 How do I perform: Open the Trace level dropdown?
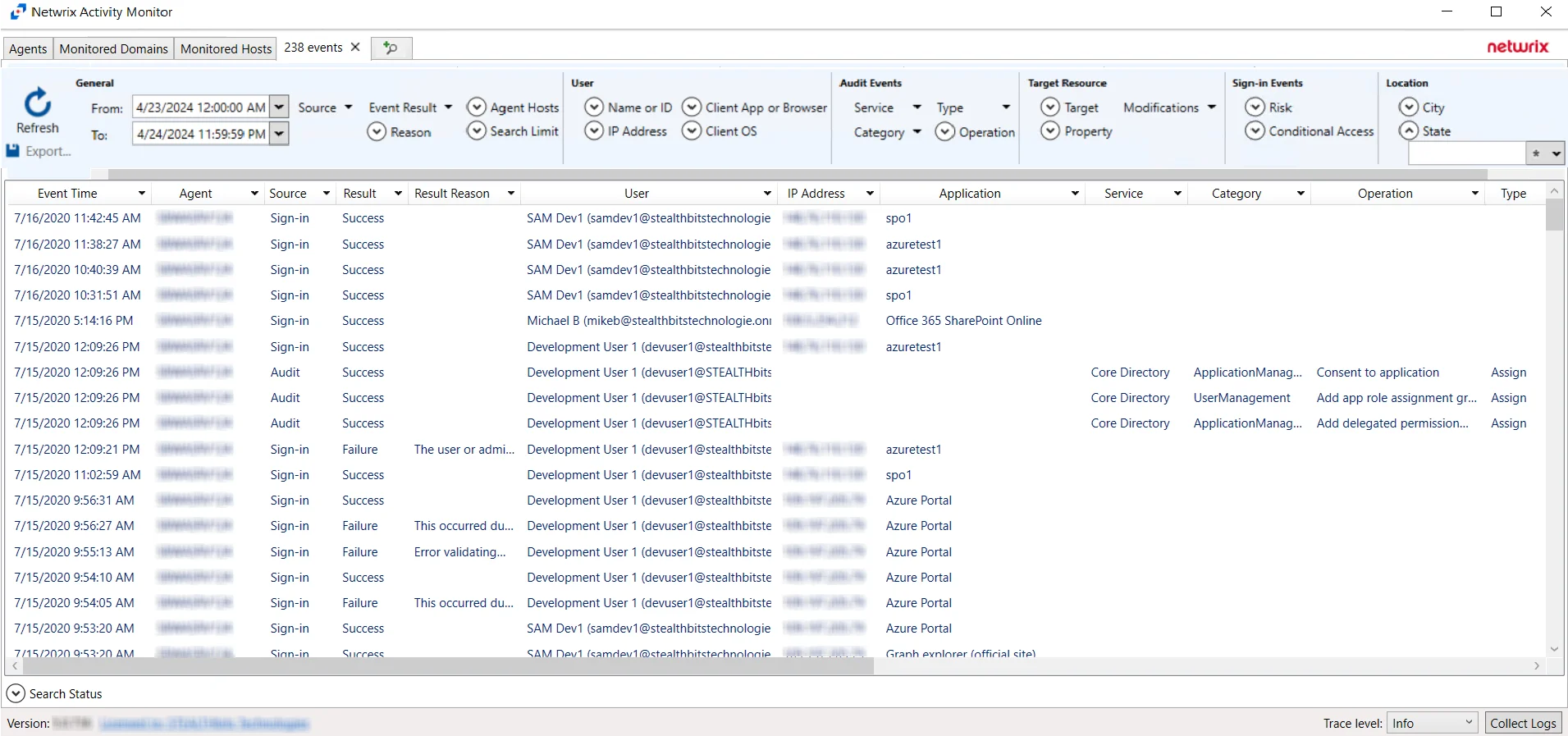(1431, 723)
